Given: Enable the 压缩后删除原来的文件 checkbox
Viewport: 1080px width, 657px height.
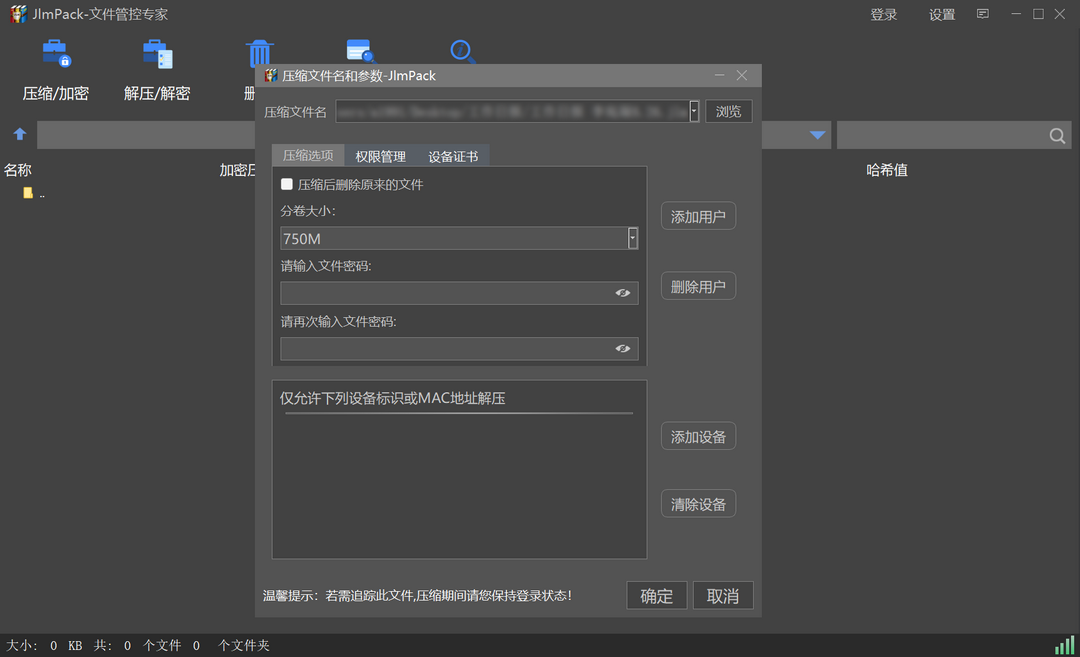Looking at the screenshot, I should (287, 184).
